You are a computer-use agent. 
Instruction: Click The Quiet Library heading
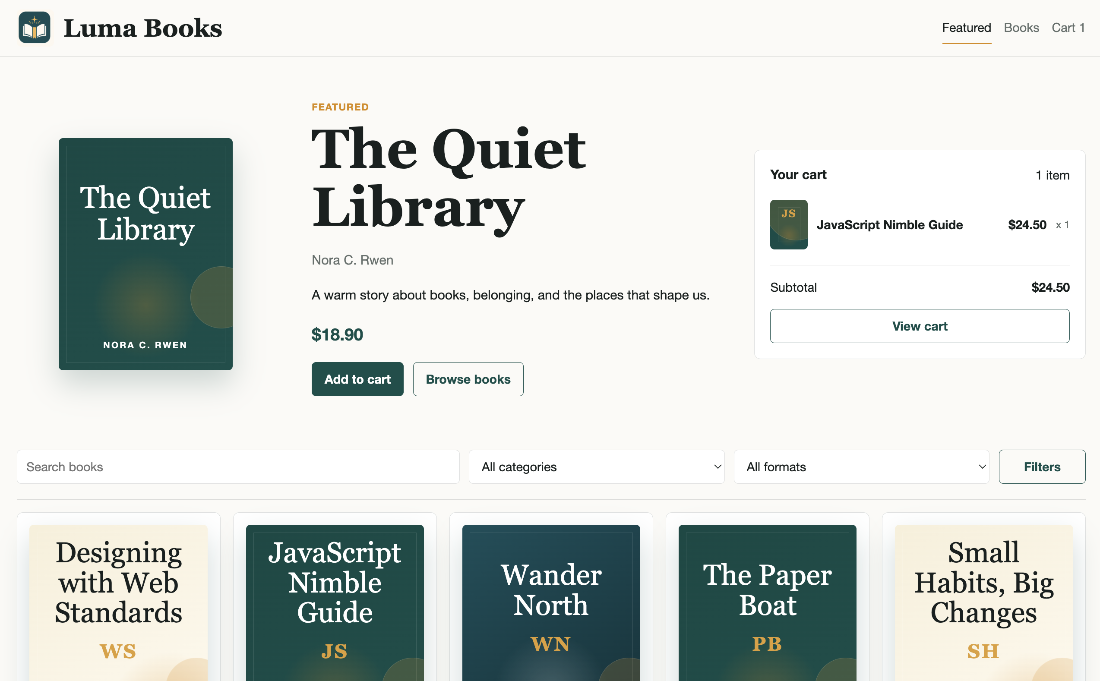tap(449, 178)
